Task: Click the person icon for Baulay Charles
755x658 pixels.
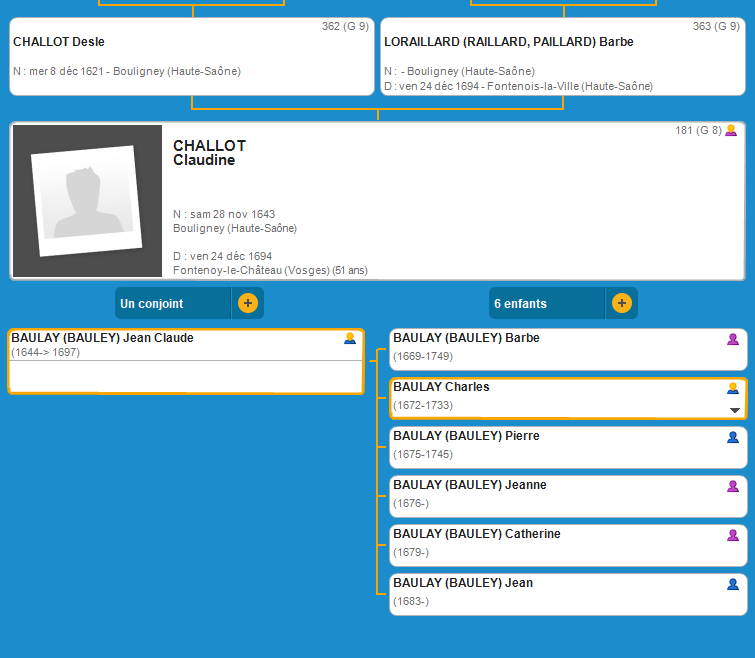Action: [733, 388]
